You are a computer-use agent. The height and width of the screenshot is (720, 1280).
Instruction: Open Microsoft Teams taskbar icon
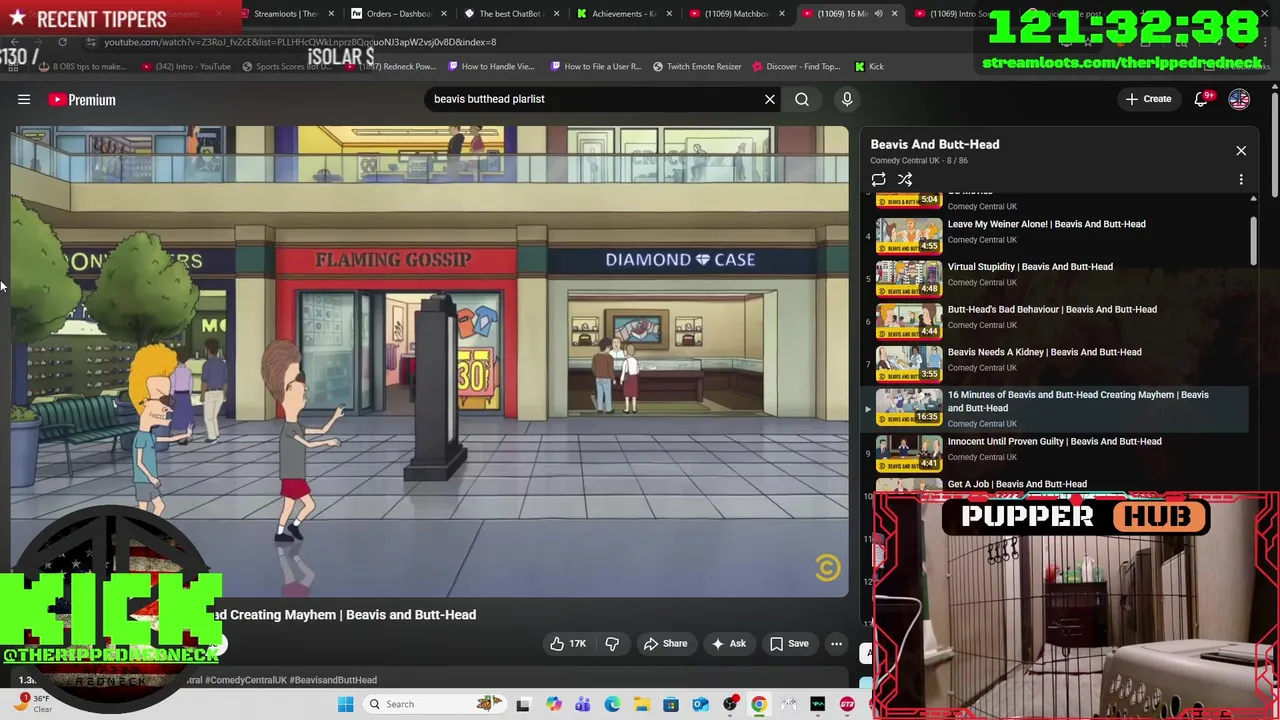tap(583, 704)
